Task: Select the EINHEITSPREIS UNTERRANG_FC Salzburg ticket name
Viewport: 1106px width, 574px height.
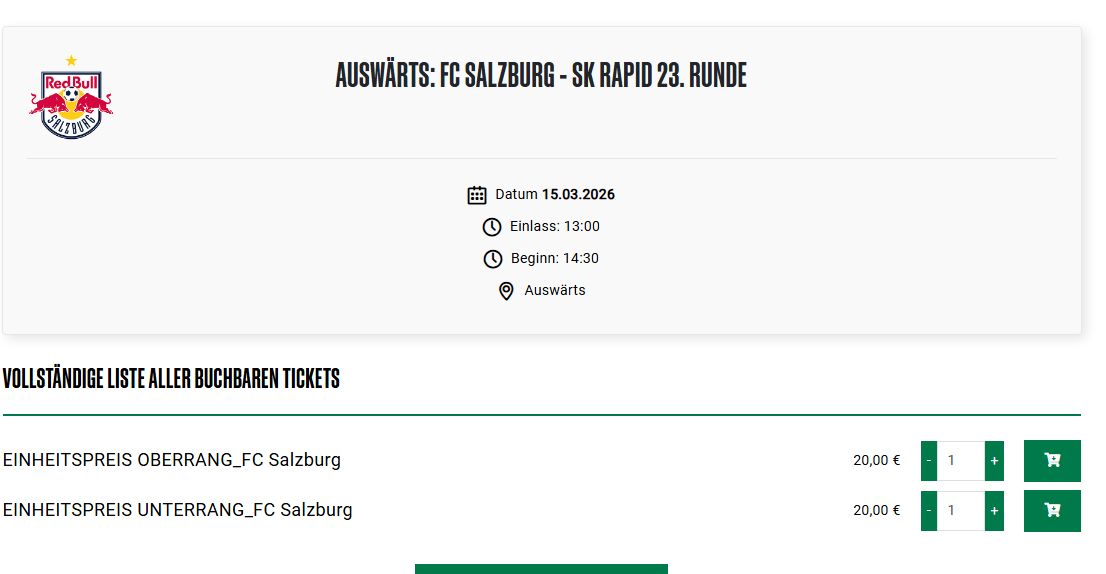Action: click(x=178, y=510)
